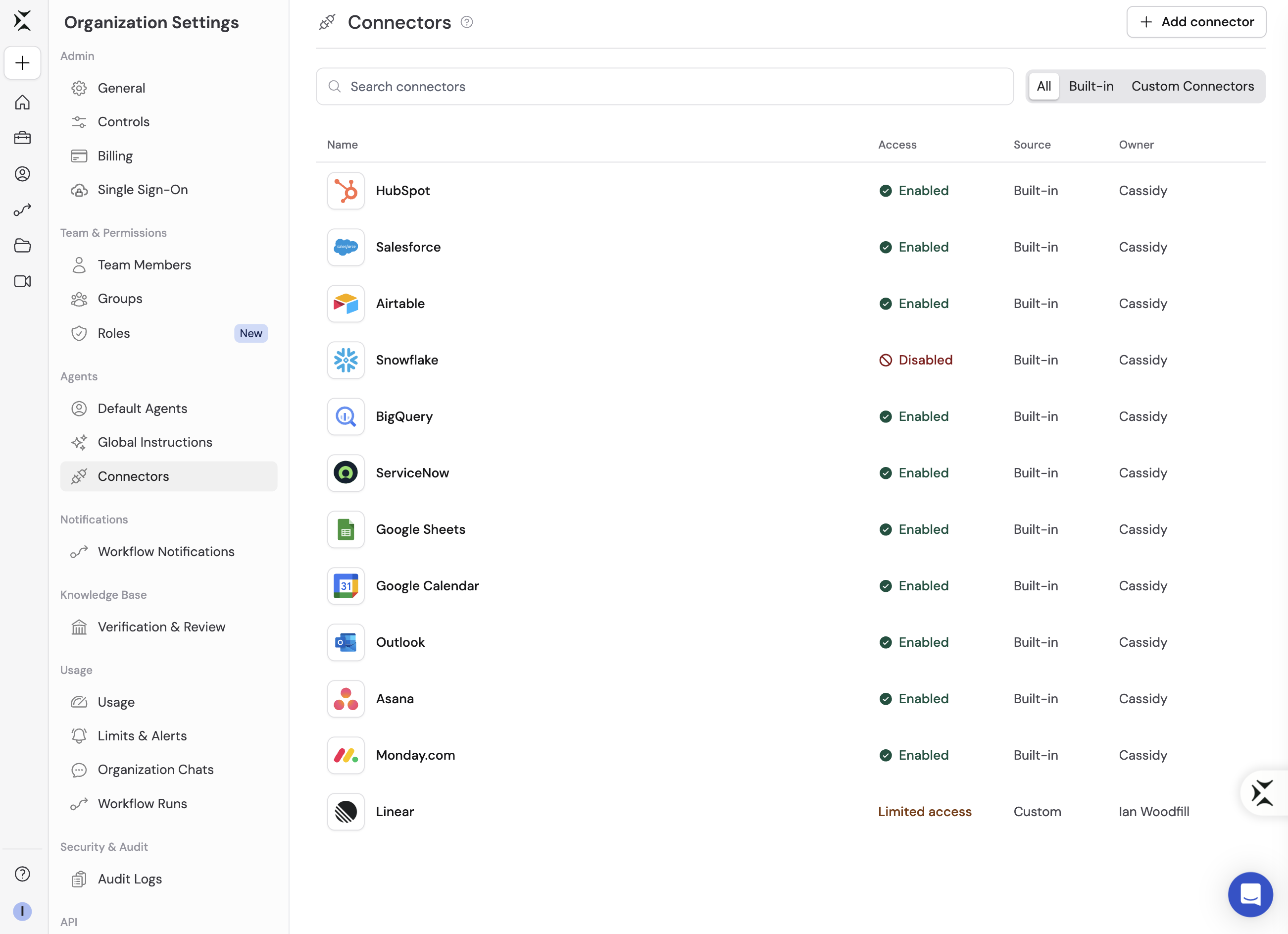Click the Linear connector logo

coord(346,812)
